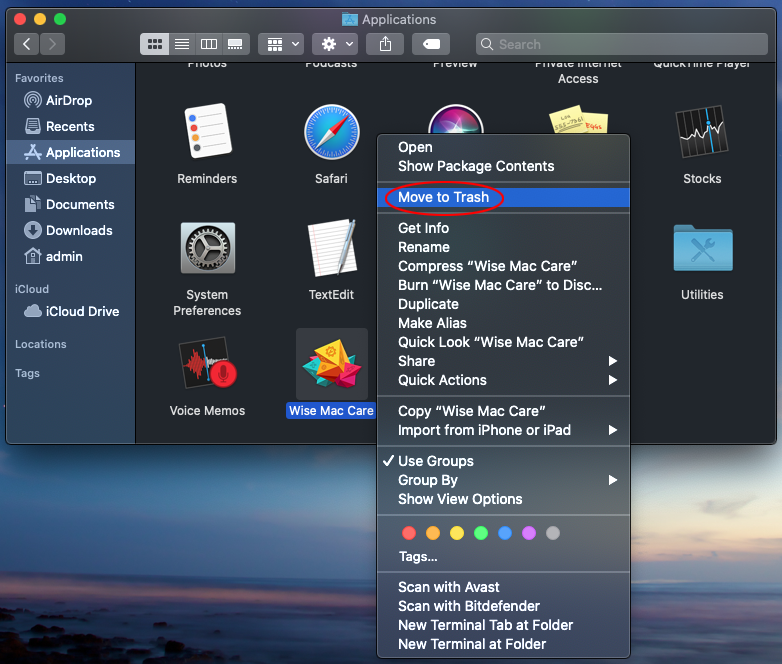Screen dimensions: 782x664
Task: Apply the orange tag color
Action: pos(433,533)
